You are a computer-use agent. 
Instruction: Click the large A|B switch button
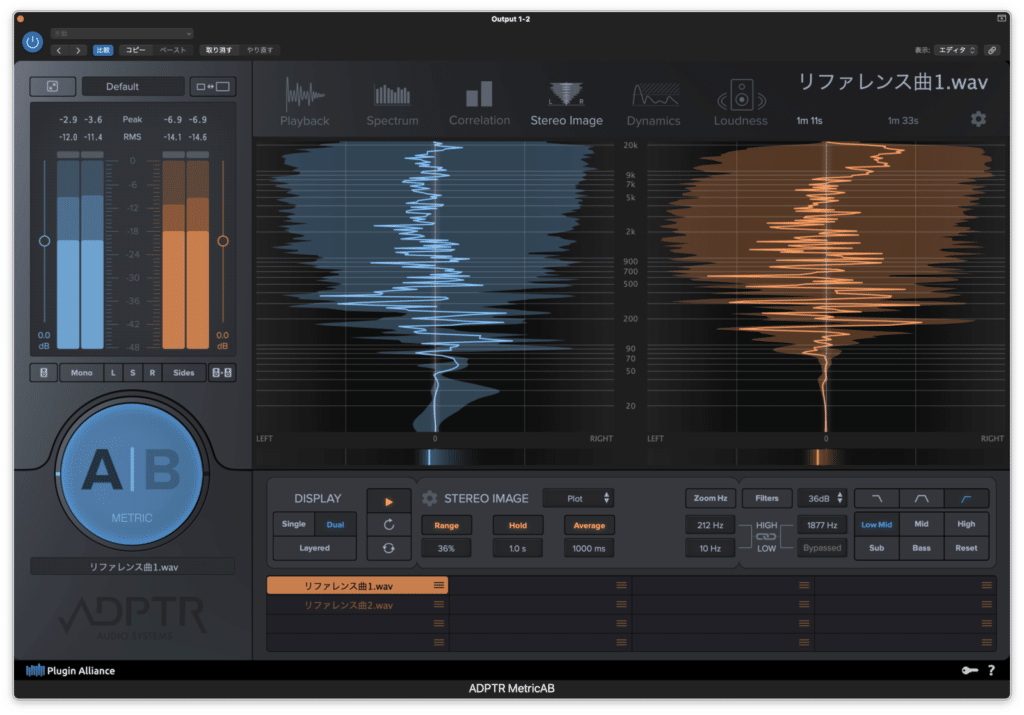point(132,474)
